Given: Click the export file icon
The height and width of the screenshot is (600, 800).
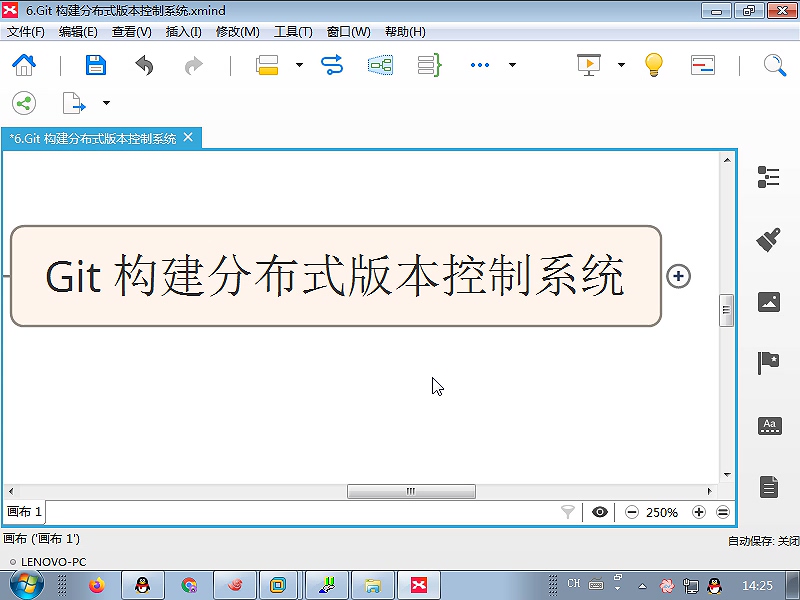Looking at the screenshot, I should point(73,103).
